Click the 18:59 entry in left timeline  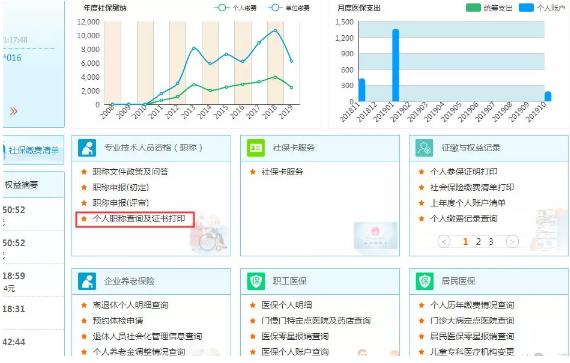tap(14, 276)
